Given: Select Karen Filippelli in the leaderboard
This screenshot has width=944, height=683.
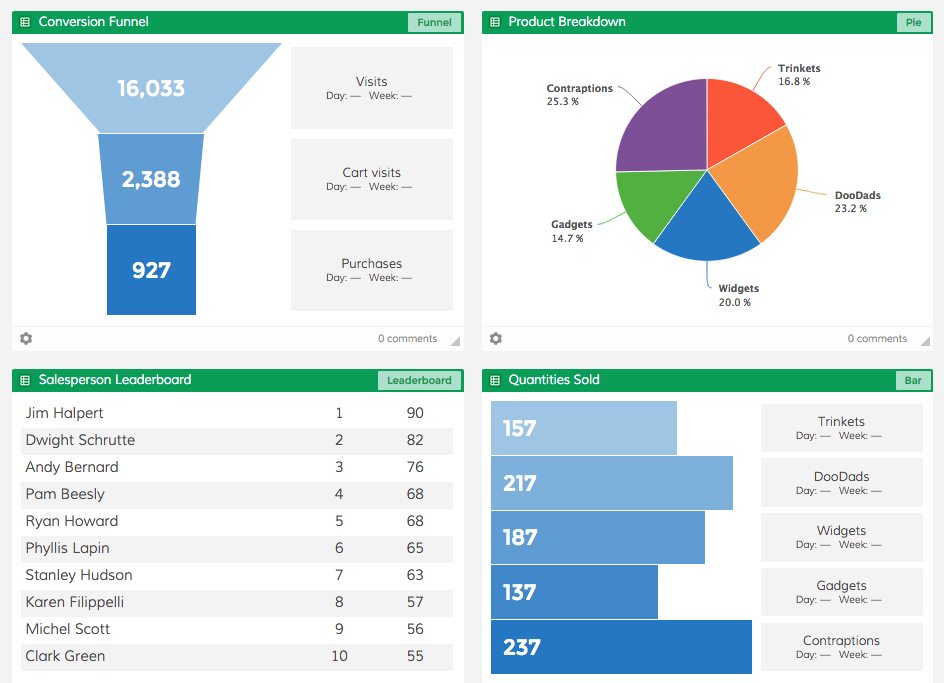Looking at the screenshot, I should (x=75, y=602).
